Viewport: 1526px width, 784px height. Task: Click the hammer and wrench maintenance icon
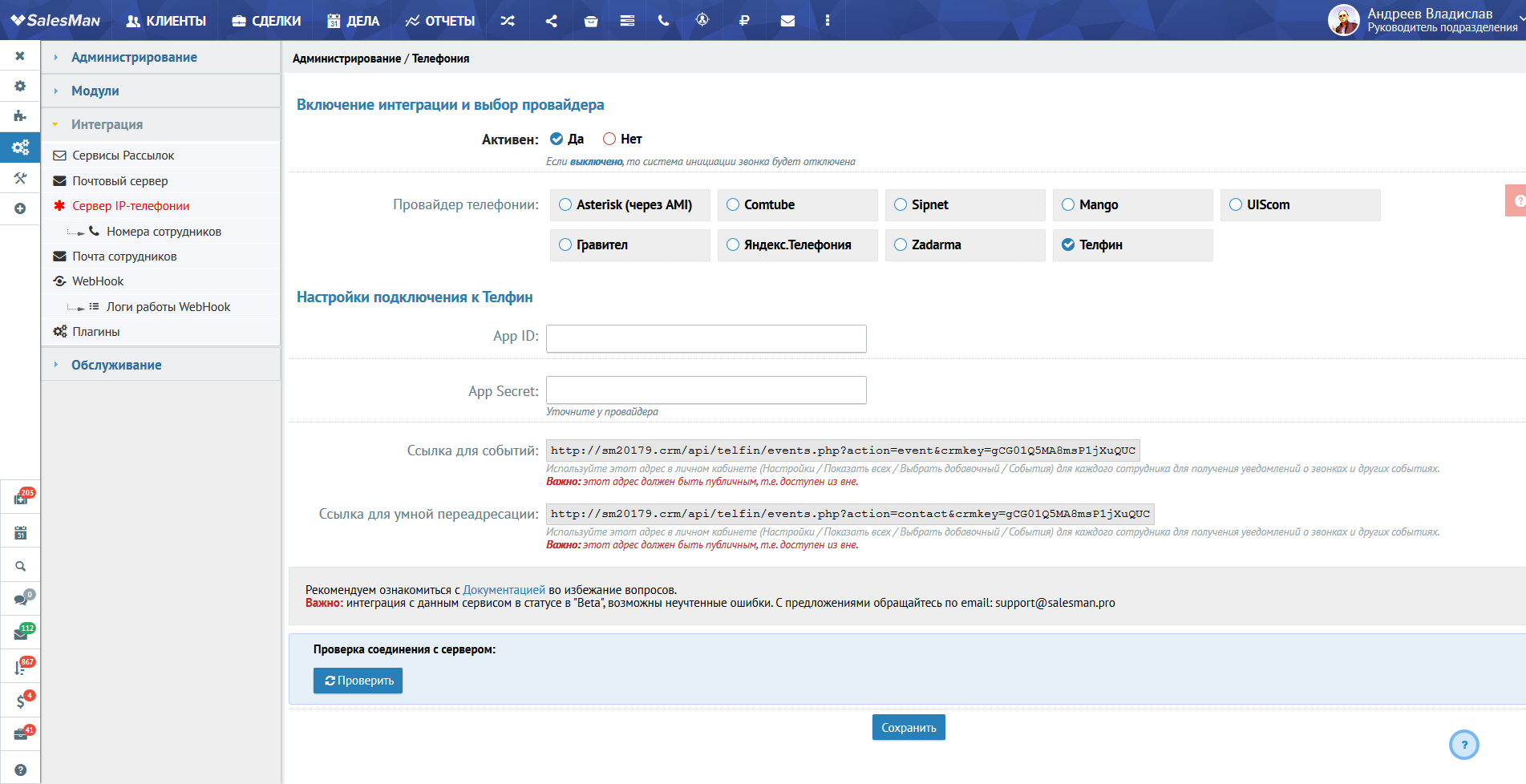pyautogui.click(x=20, y=178)
